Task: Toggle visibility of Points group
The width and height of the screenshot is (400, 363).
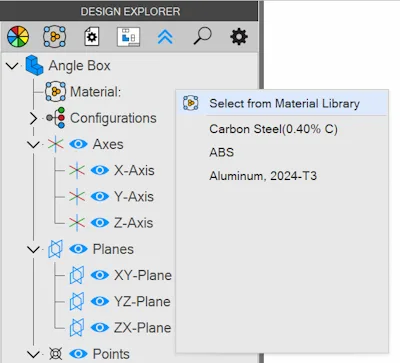Action: pos(78,354)
